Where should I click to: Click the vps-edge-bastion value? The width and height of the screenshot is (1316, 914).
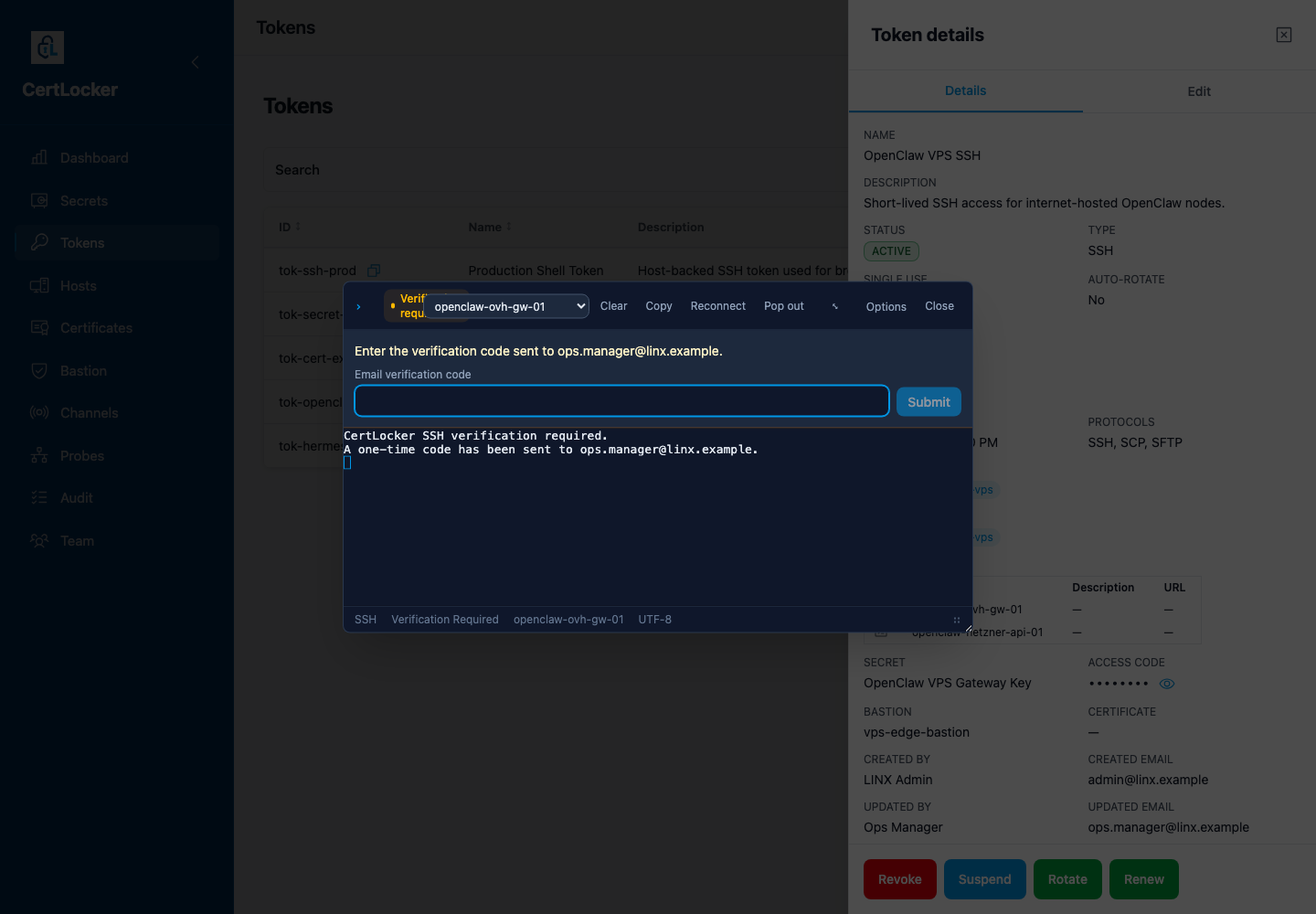tap(917, 732)
